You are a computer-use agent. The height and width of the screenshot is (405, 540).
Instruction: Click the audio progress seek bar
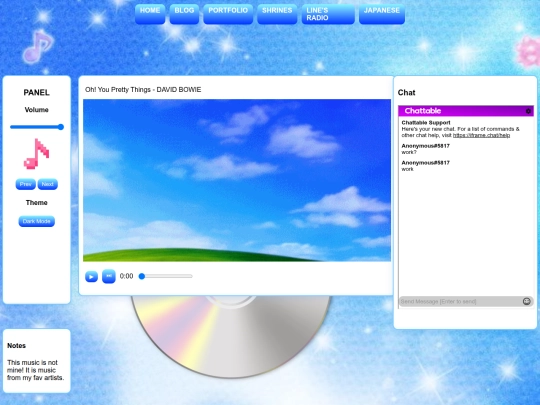click(166, 276)
